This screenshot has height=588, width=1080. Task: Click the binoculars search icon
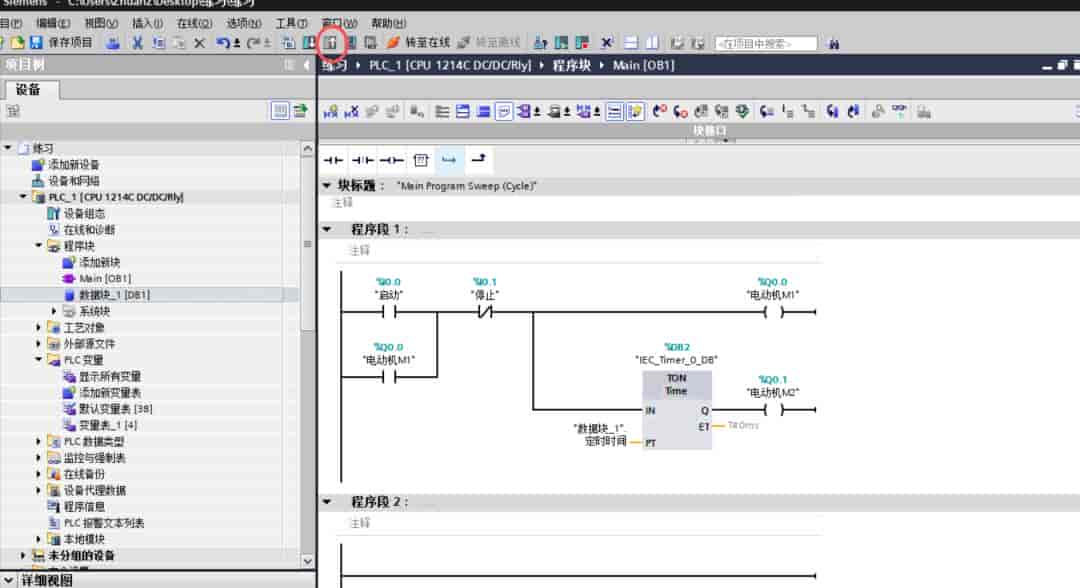click(833, 43)
